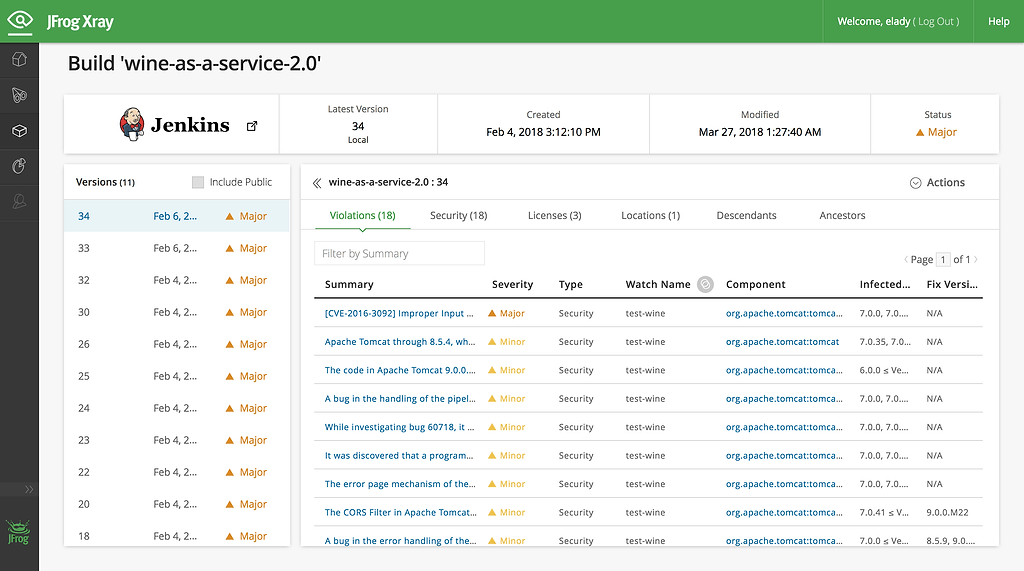Open the Watches binoculars sidebar icon
The image size is (1024, 571).
coord(20,95)
